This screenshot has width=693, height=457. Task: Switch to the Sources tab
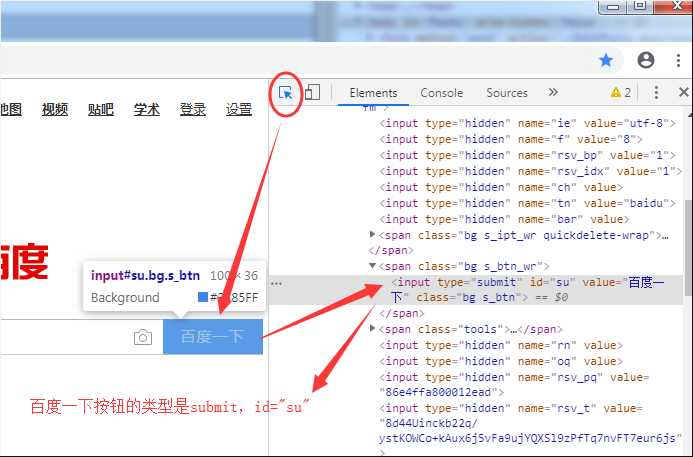(x=507, y=93)
